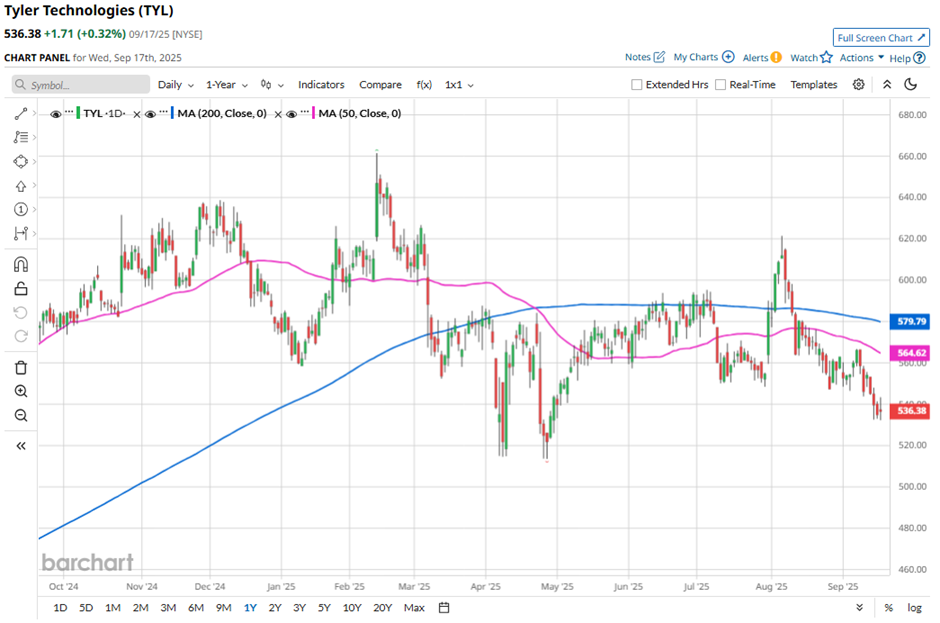Viewport: 940px width, 623px height.
Task: Select the 20Y time range
Action: [382, 607]
